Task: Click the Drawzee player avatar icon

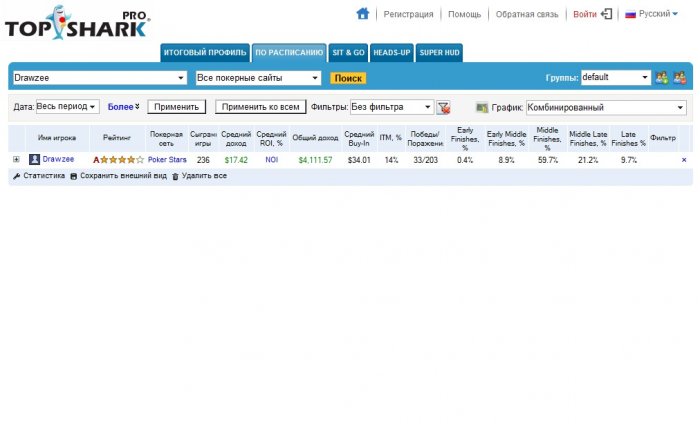Action: tap(34, 159)
